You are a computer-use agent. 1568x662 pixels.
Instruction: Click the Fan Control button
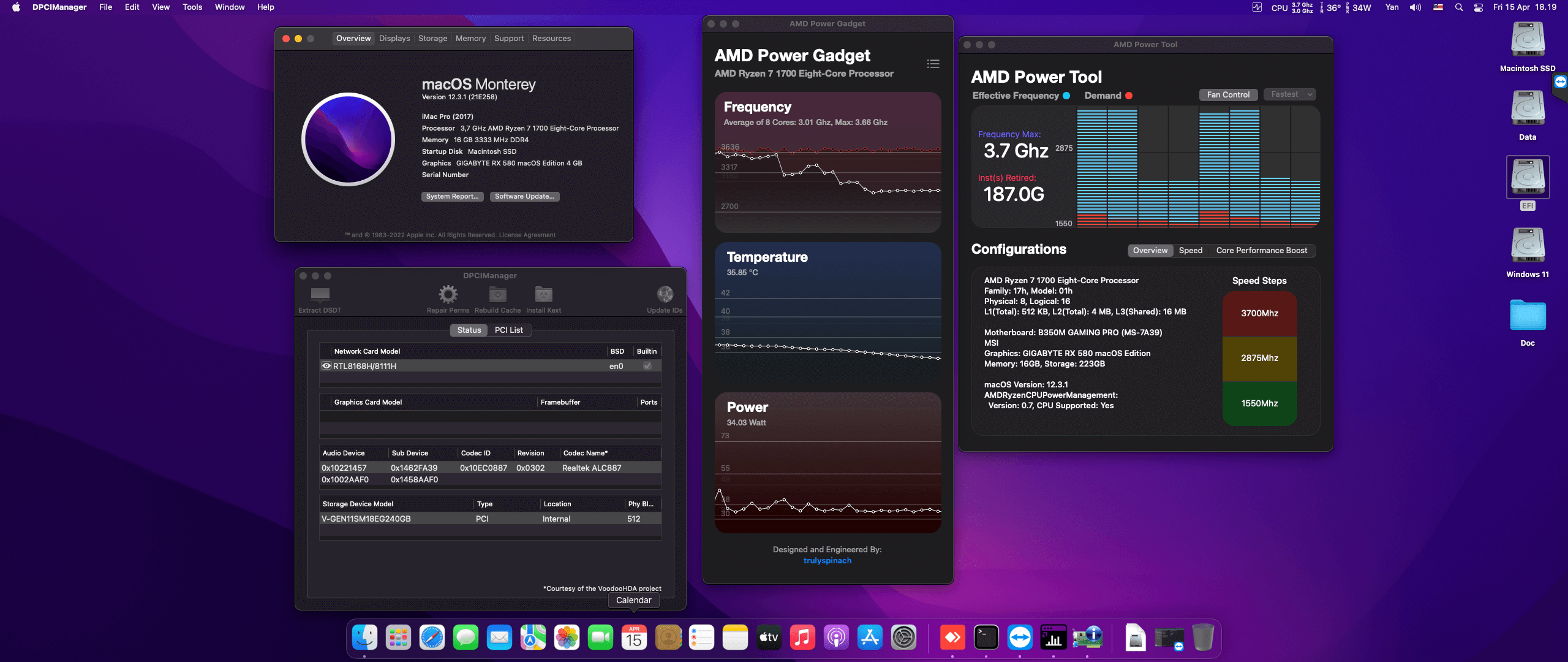1228,94
